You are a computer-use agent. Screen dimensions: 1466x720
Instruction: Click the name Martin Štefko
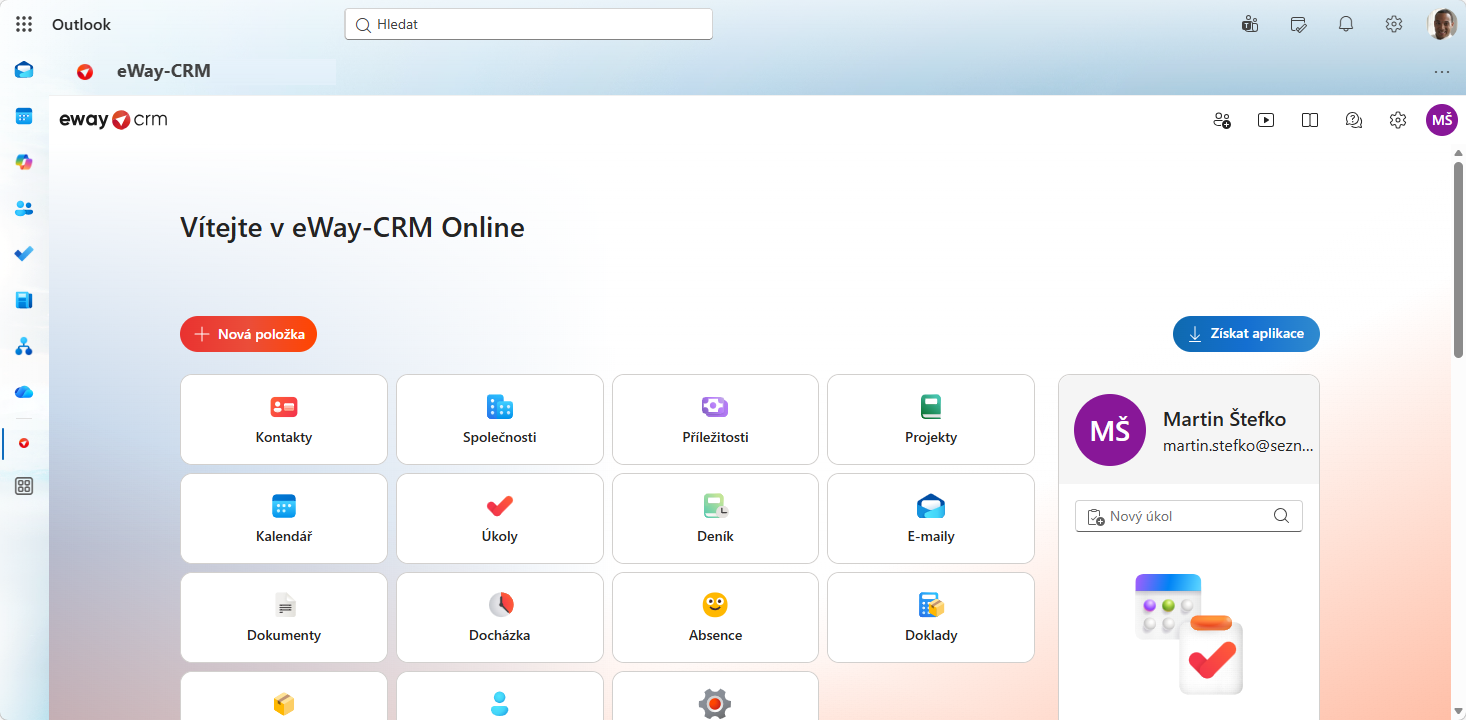(1225, 419)
